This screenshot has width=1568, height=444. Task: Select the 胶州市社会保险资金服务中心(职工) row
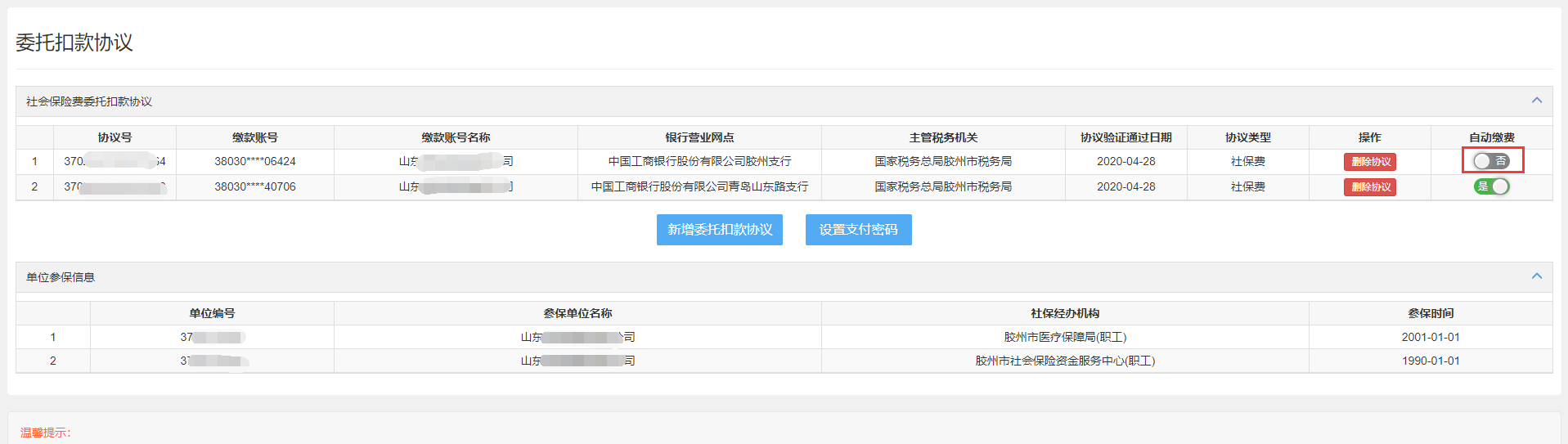tap(1065, 361)
